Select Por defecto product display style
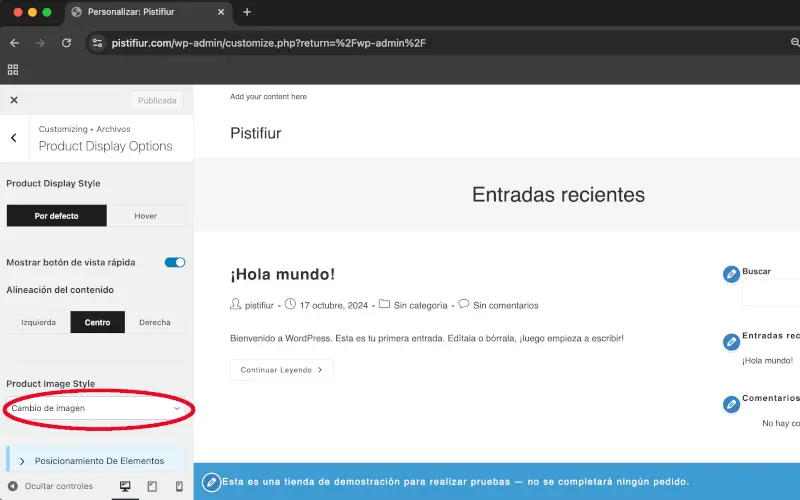The image size is (800, 500). click(x=57, y=216)
